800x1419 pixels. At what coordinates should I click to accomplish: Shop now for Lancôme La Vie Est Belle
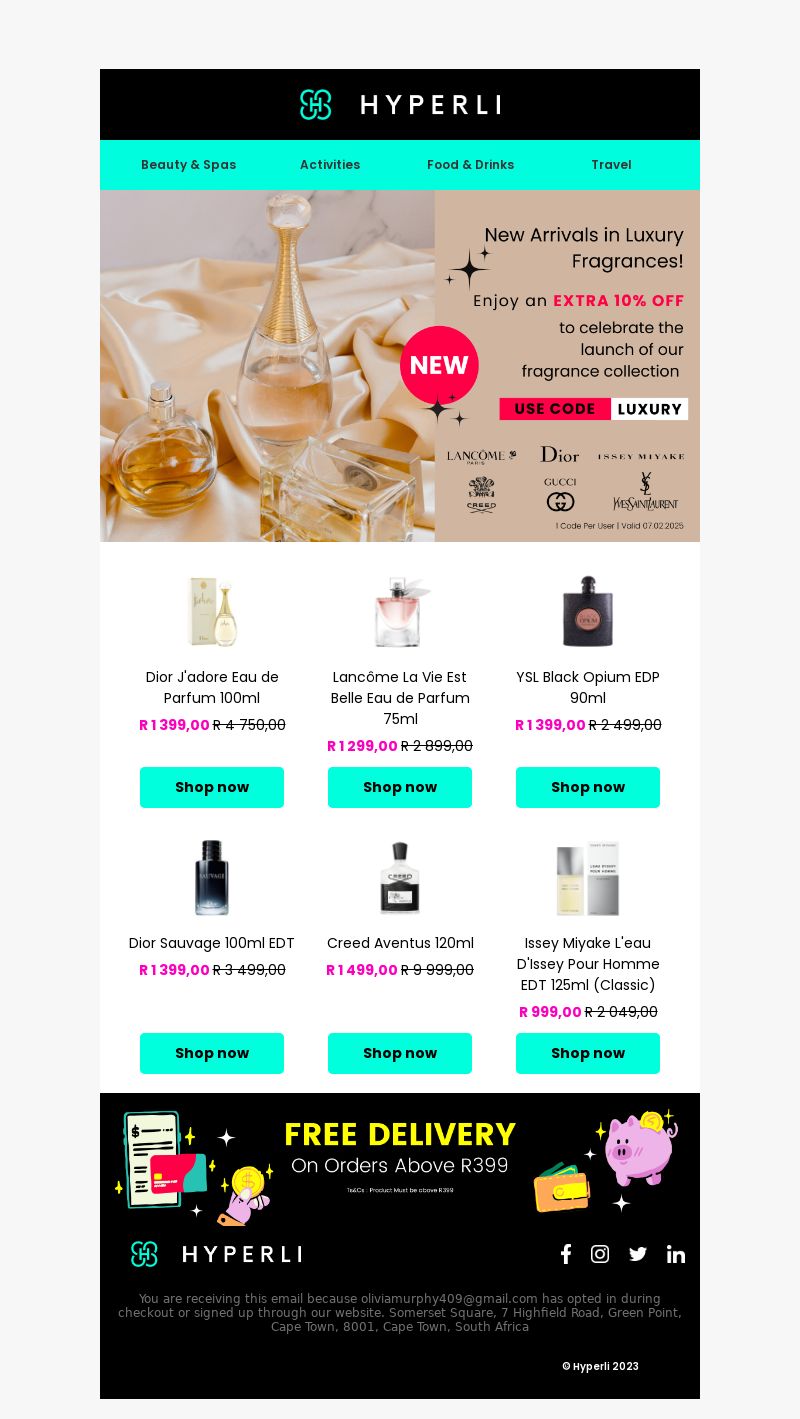click(x=400, y=787)
